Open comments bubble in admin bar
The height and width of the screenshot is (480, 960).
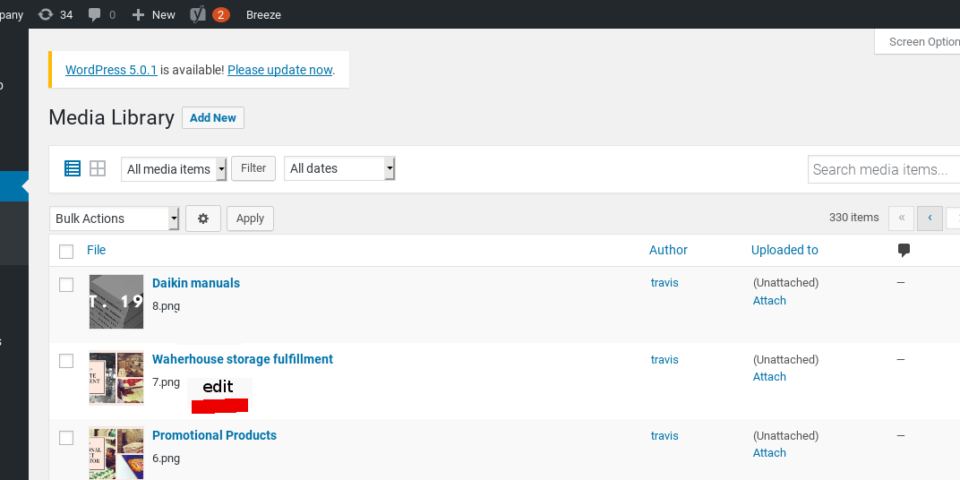(95, 14)
